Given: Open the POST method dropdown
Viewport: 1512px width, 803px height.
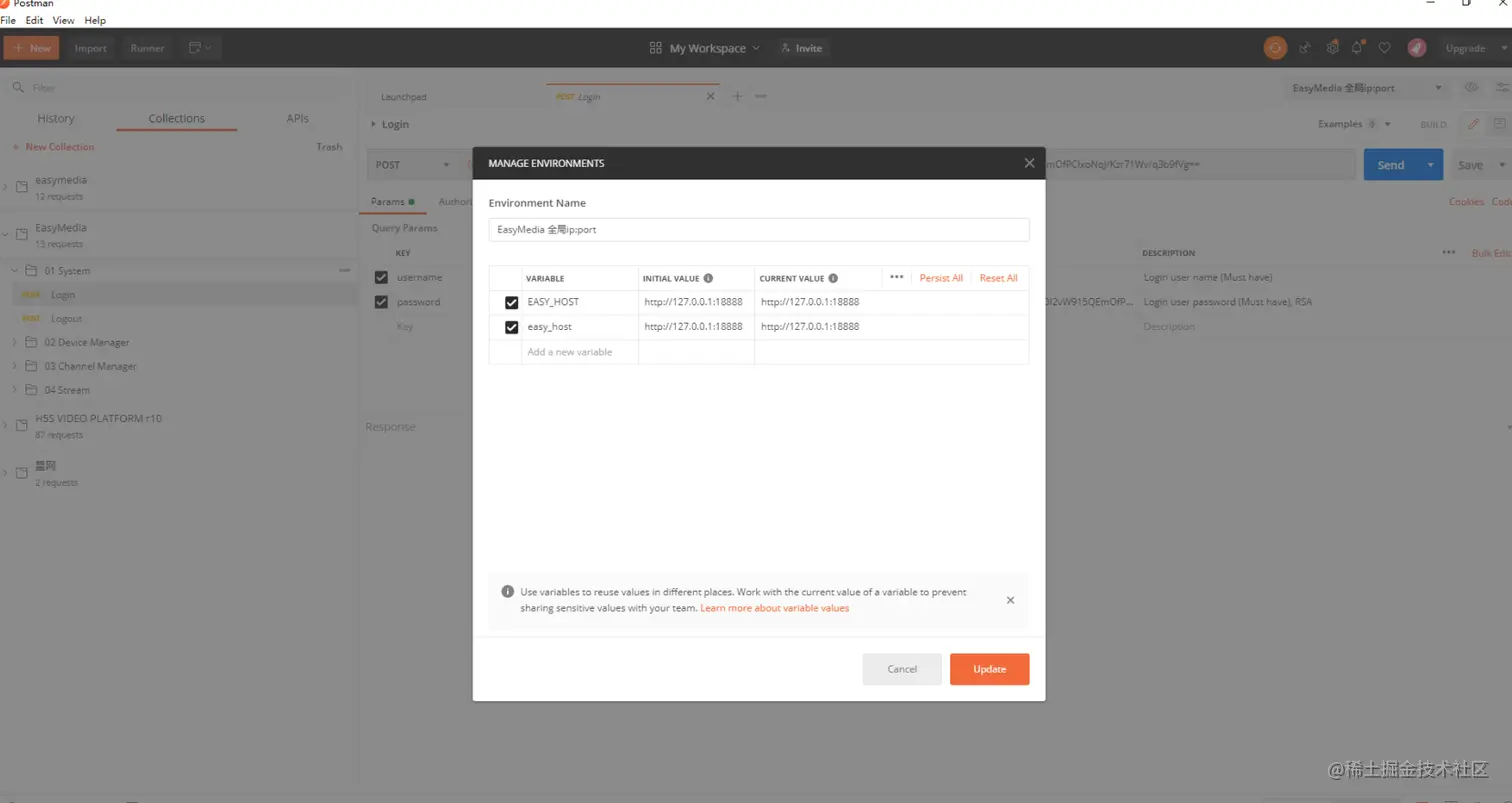Looking at the screenshot, I should (413, 165).
